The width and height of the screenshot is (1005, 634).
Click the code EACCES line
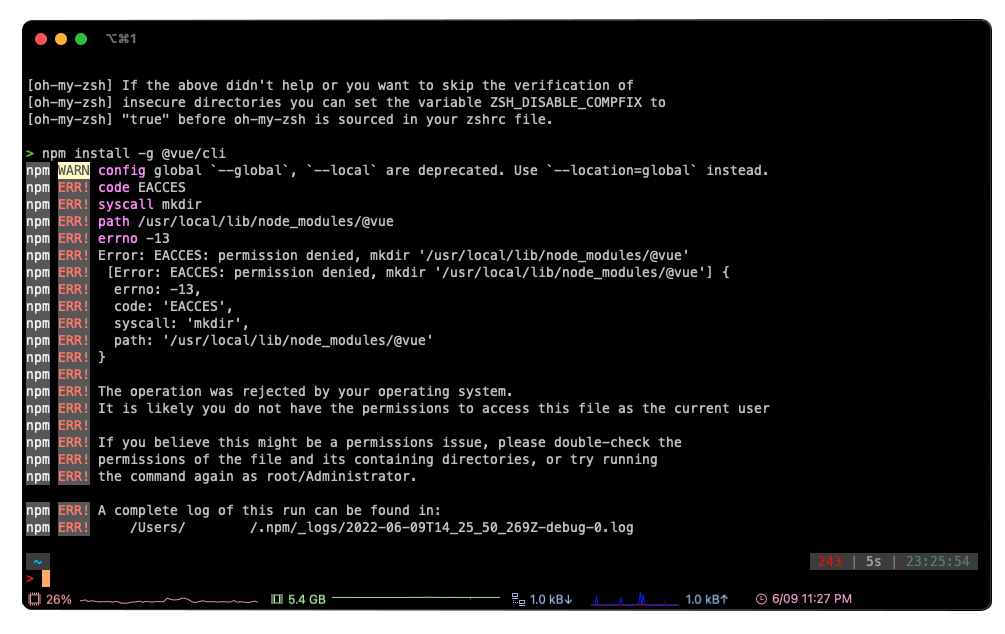click(x=142, y=187)
